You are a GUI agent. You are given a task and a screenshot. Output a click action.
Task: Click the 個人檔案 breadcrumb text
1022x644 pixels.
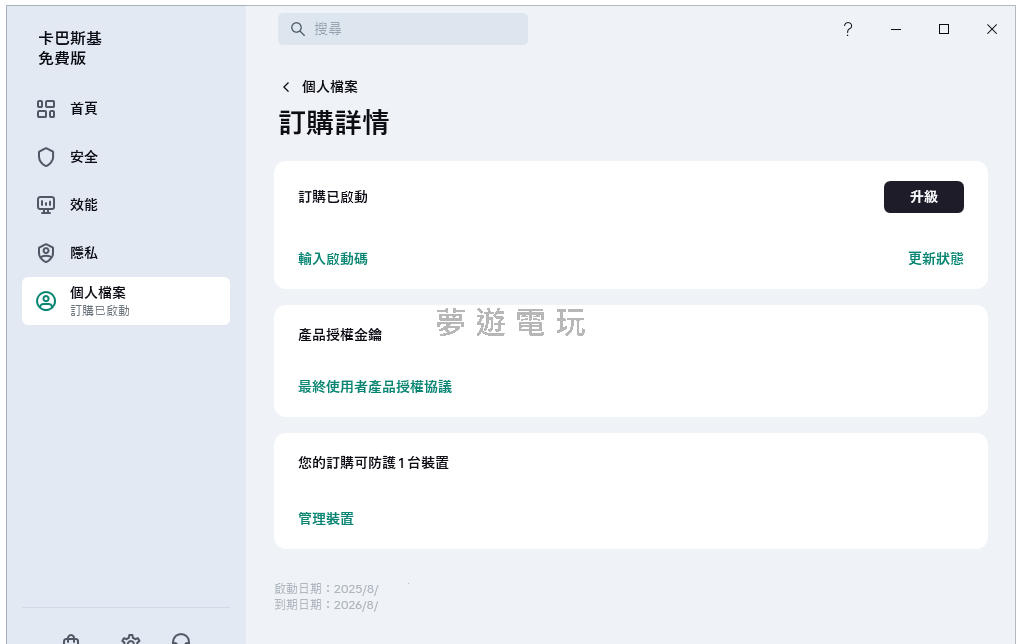click(x=330, y=87)
